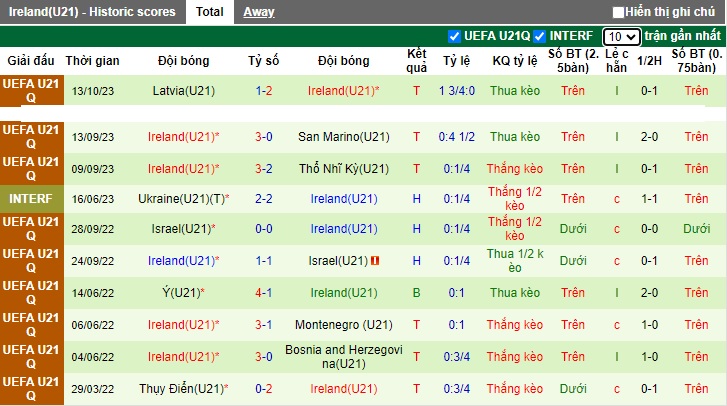Open Thổ Nhĩ Kỳ(U21) team link
This screenshot has width=727, height=406.
pyautogui.click(x=344, y=169)
